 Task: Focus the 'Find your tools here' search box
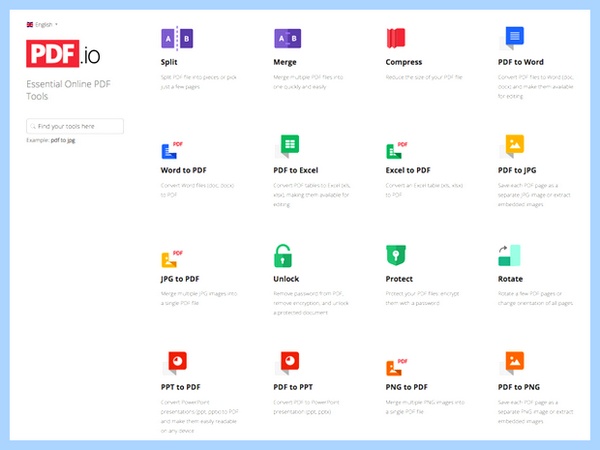click(x=75, y=126)
